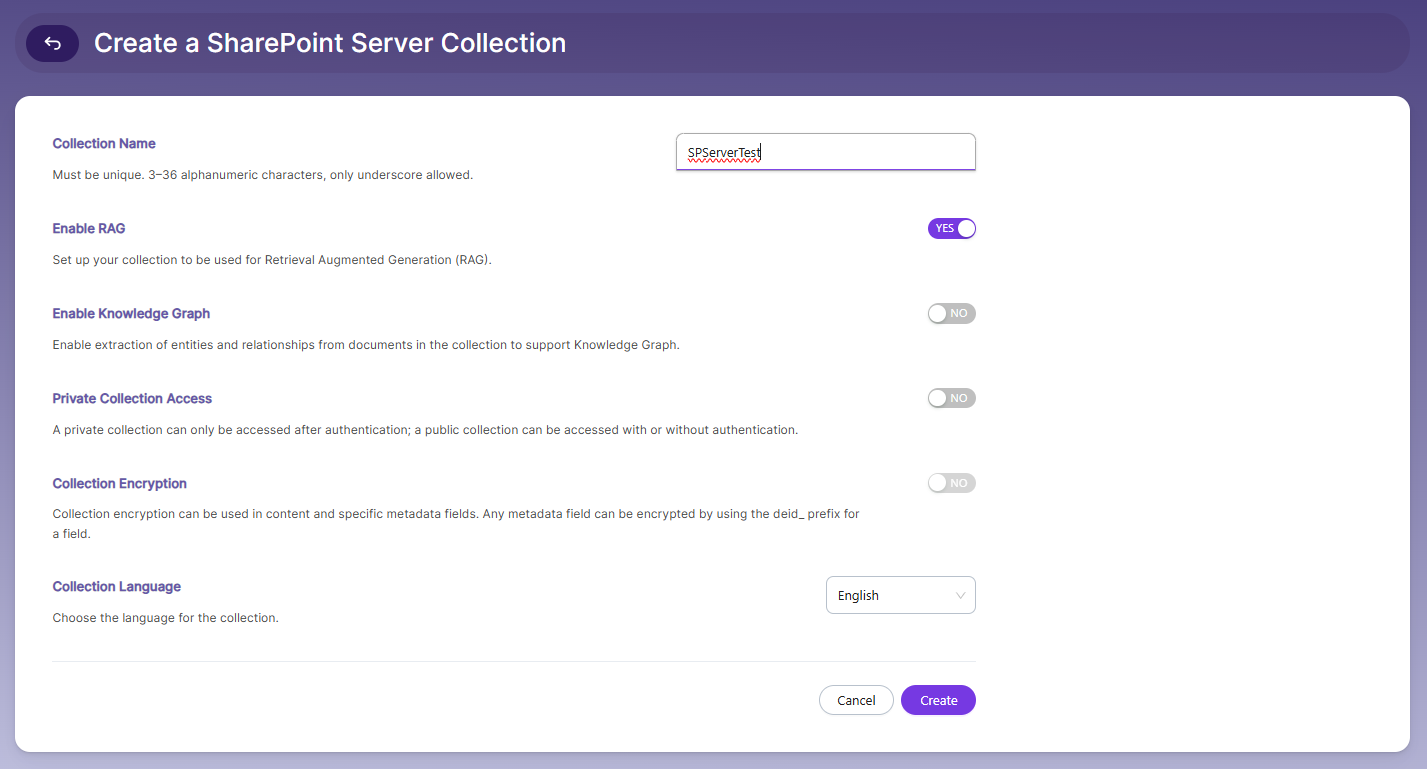Click the entities and relationships description text
Screen dimensions: 1427x769
point(366,345)
